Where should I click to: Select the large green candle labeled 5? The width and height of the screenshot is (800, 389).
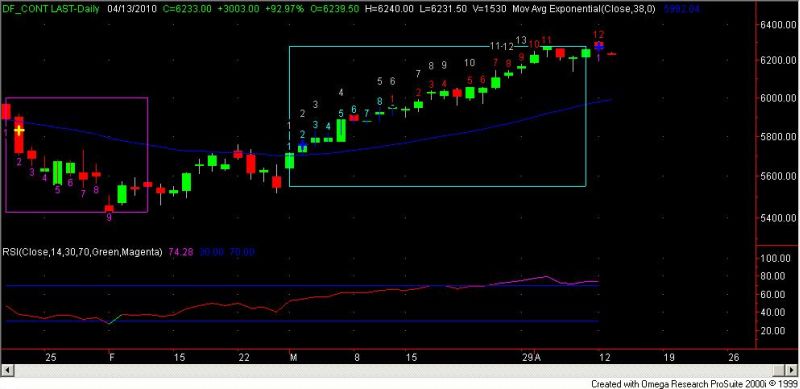341,130
